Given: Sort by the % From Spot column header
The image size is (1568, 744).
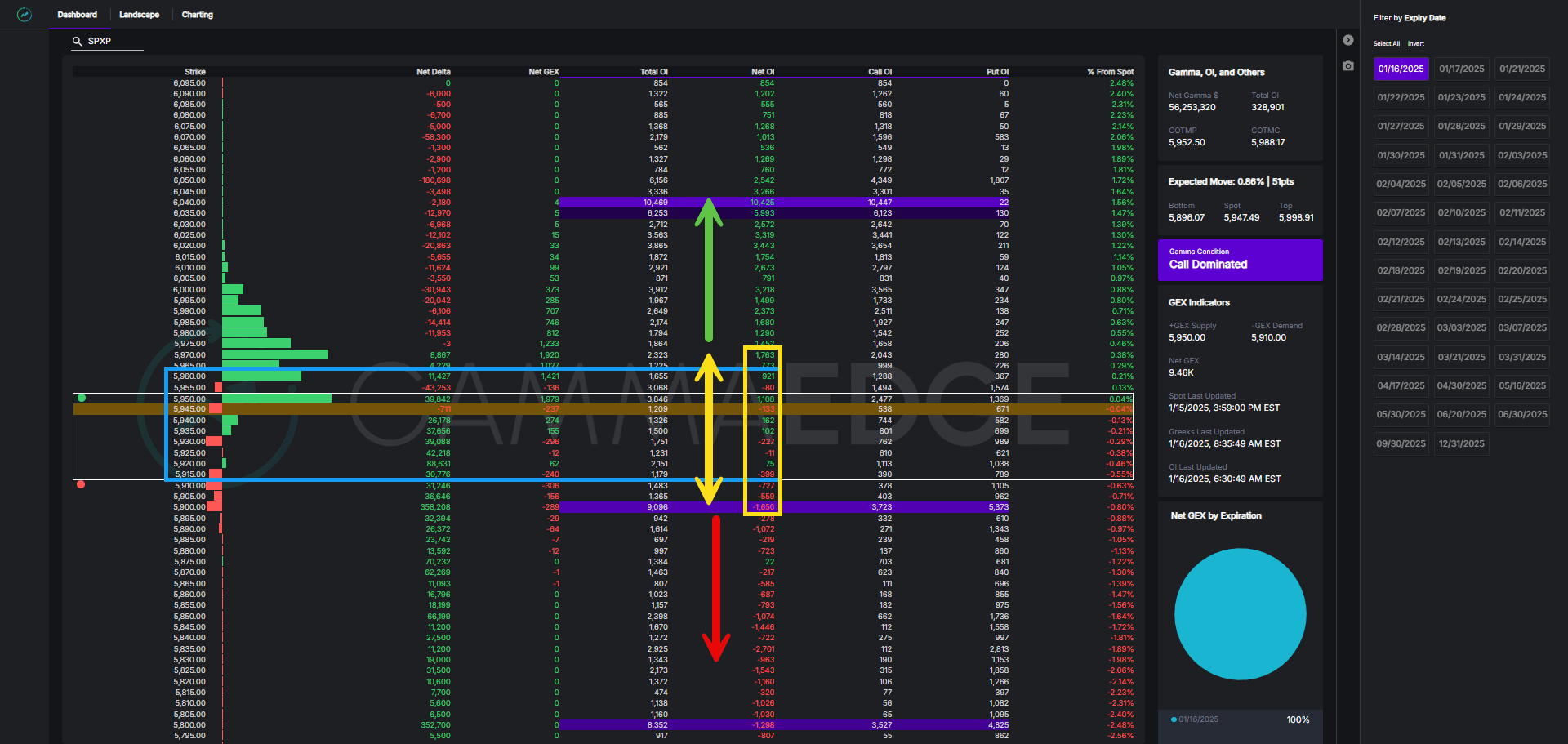Looking at the screenshot, I should [1111, 72].
